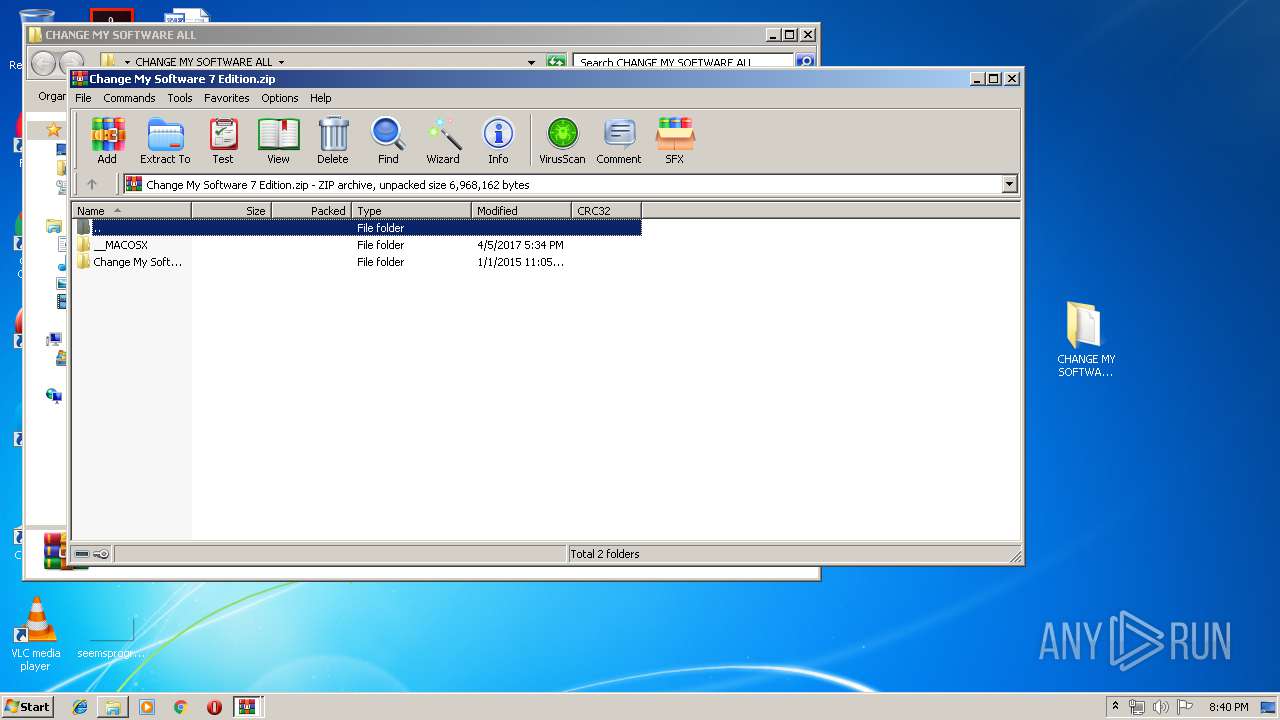Viewport: 1280px width, 720px height.
Task: Click the Delete trash bin icon
Action: 333,141
